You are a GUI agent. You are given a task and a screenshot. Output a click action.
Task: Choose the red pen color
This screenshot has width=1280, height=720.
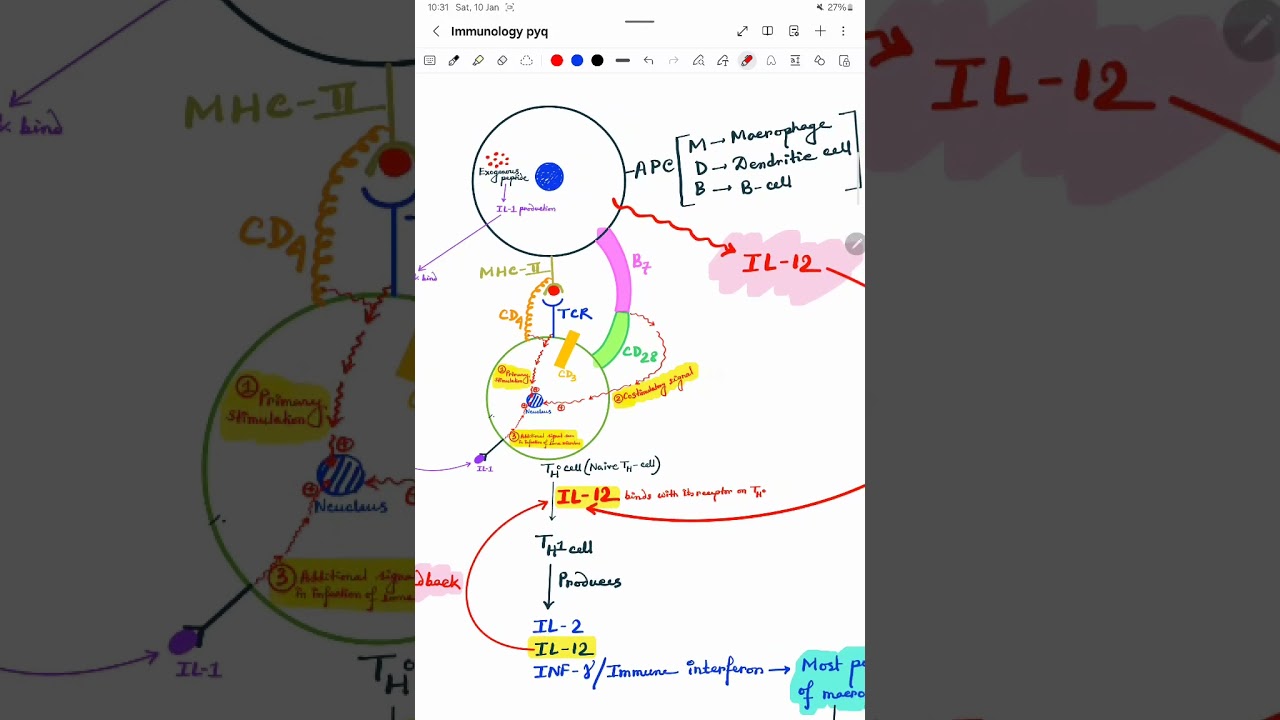pos(557,61)
